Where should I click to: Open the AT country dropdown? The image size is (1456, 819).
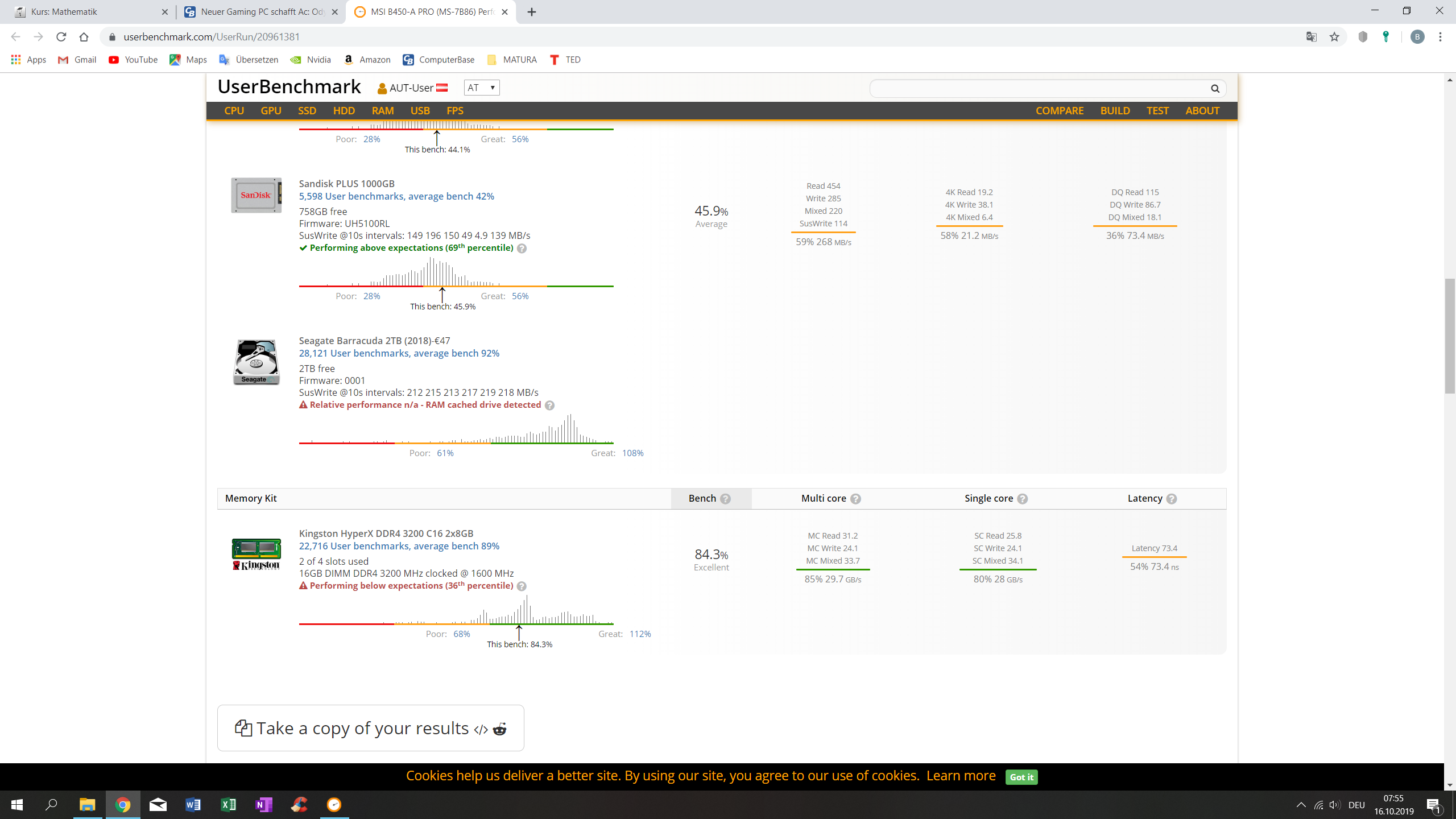point(481,88)
